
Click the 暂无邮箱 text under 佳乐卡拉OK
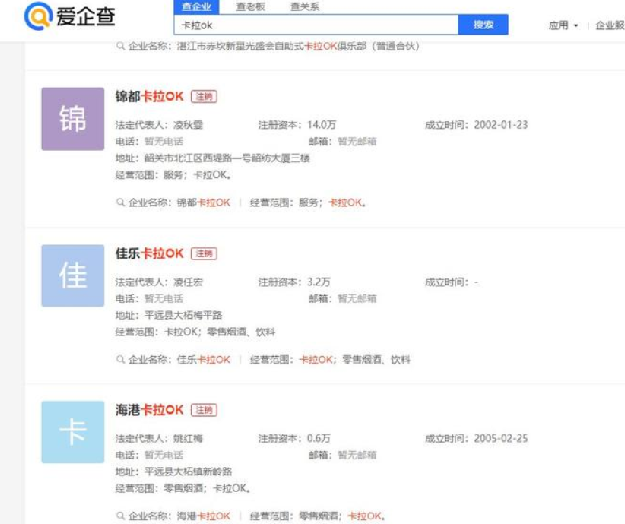coord(357,298)
